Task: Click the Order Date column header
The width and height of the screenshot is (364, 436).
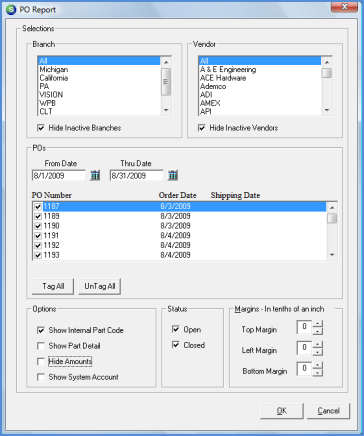Action: point(177,195)
